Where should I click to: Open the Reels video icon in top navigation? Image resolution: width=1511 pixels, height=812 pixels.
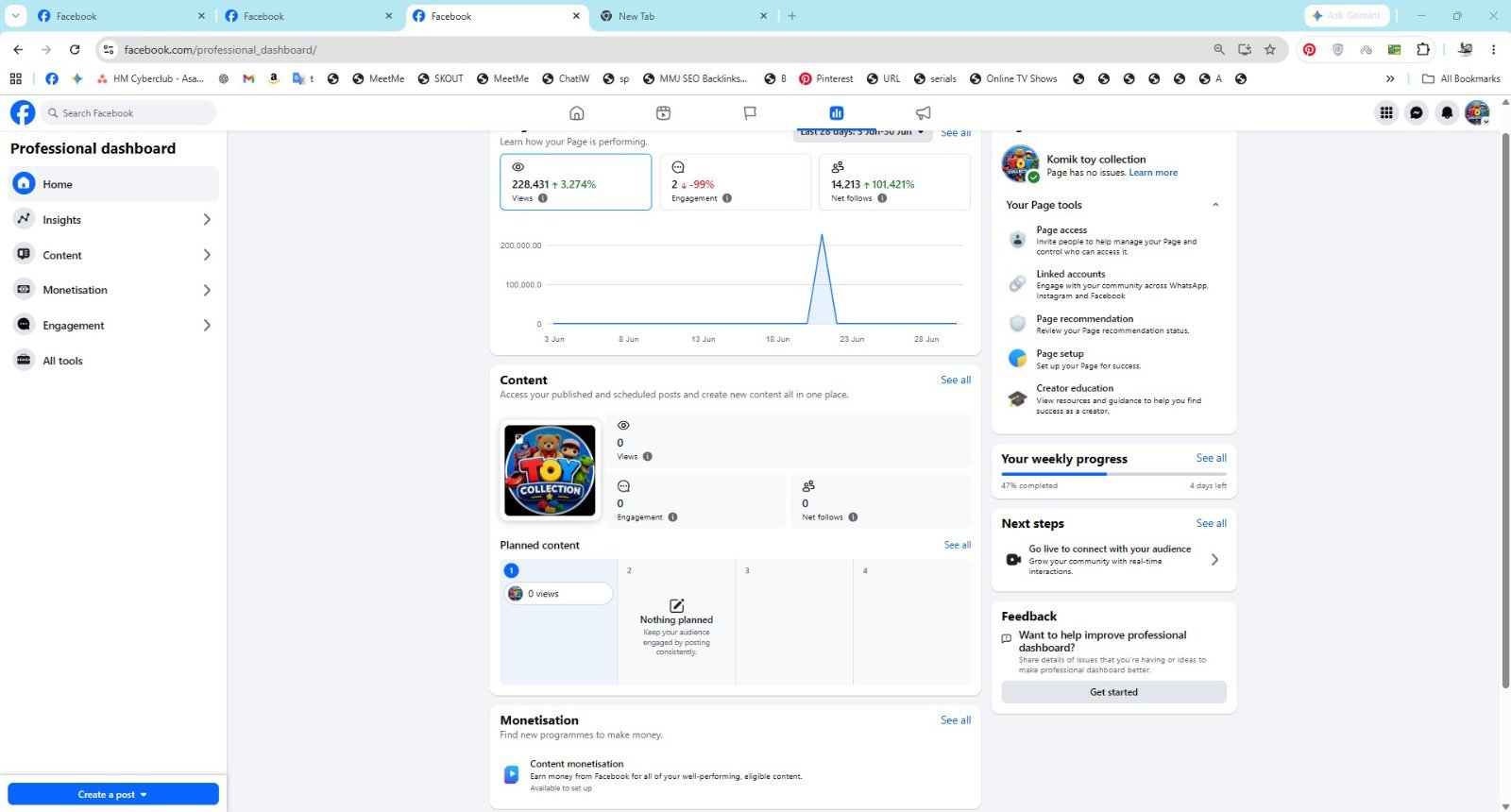663,113
